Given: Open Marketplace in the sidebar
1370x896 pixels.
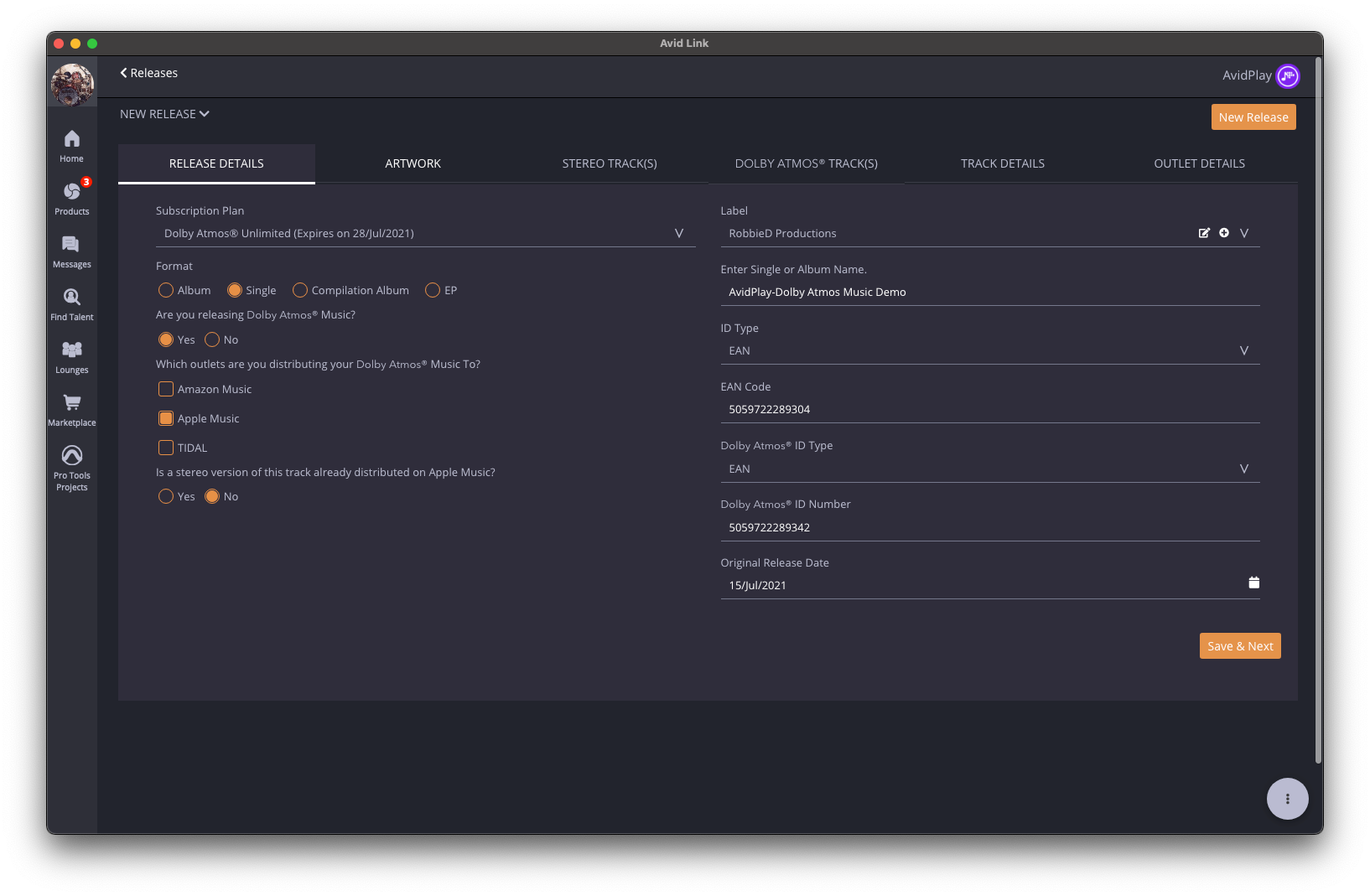Looking at the screenshot, I should [x=72, y=410].
